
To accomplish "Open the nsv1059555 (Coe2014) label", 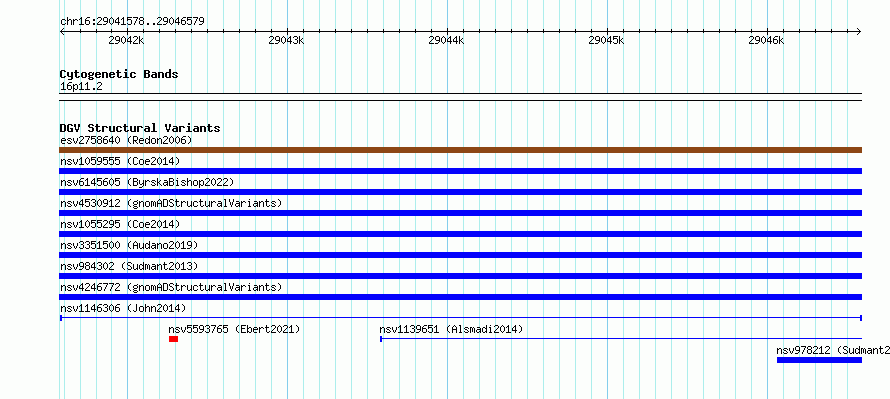I will coord(120,161).
